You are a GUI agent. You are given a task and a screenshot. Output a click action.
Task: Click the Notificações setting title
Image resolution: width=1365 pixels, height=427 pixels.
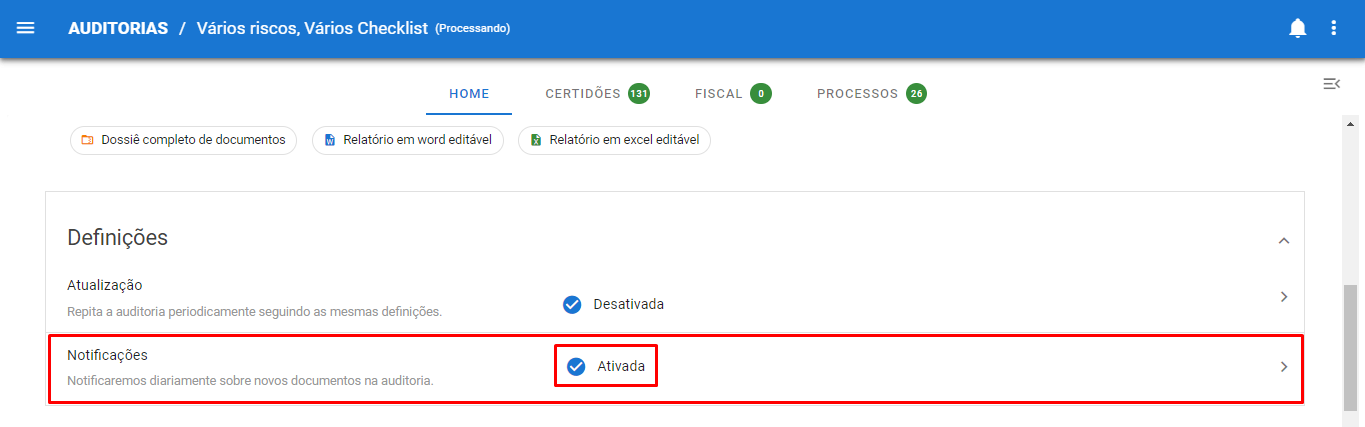pos(107,355)
